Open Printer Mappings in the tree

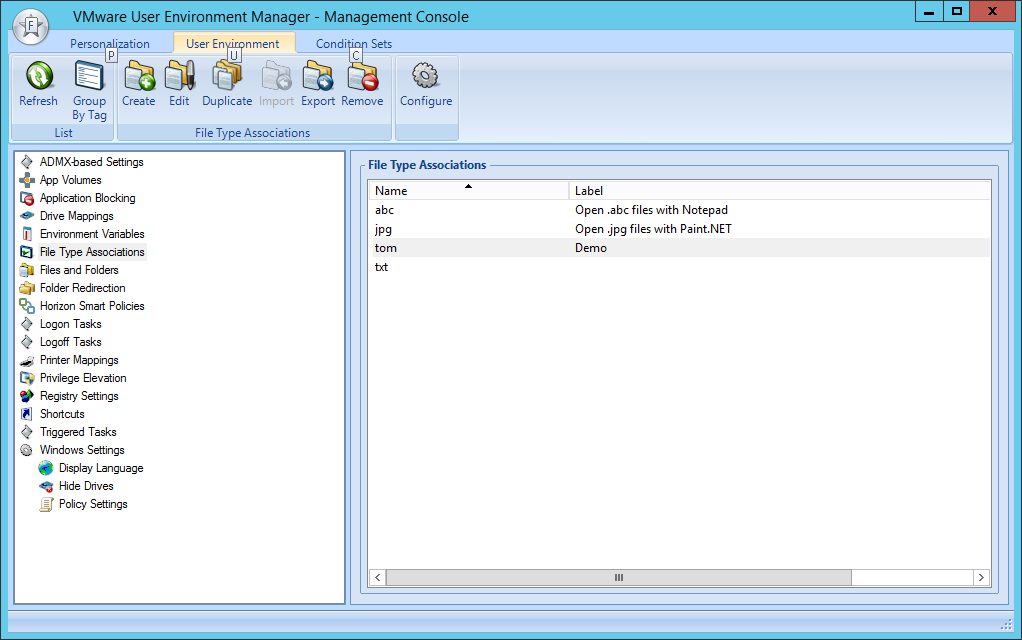79,360
